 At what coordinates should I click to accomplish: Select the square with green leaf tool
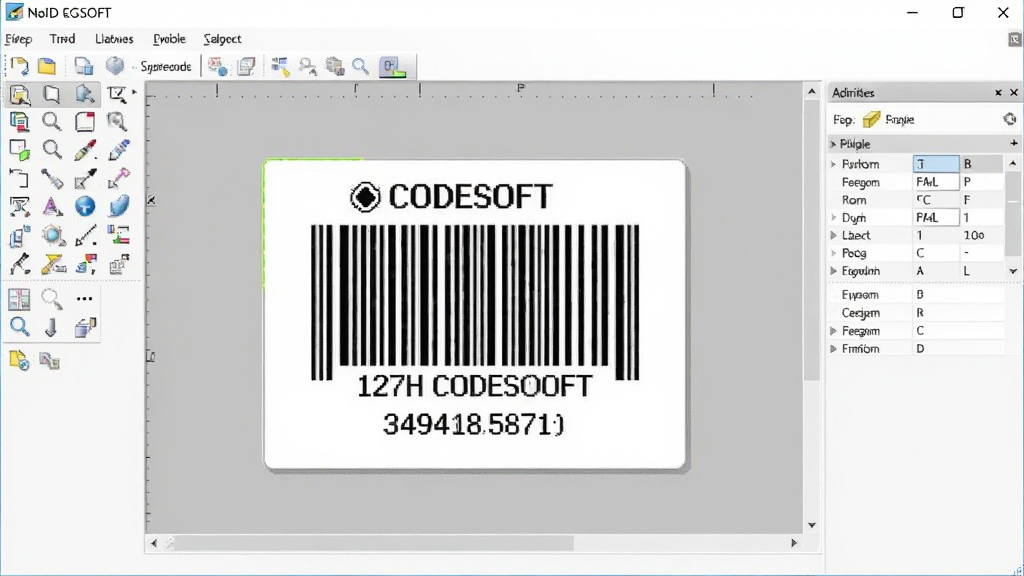[20, 150]
